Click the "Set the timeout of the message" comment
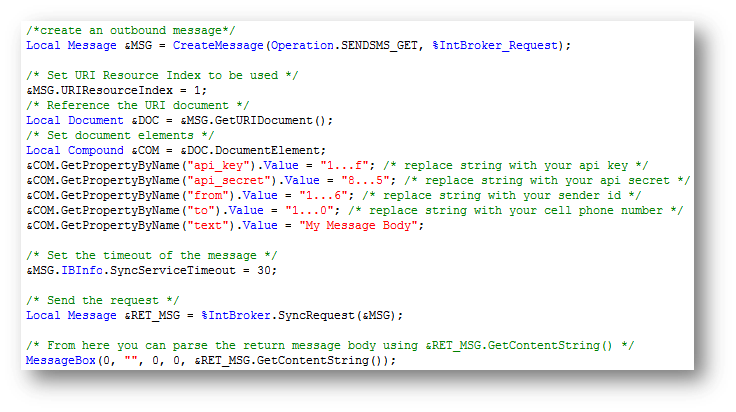Image resolution: width=736 pixels, height=412 pixels. point(148,254)
